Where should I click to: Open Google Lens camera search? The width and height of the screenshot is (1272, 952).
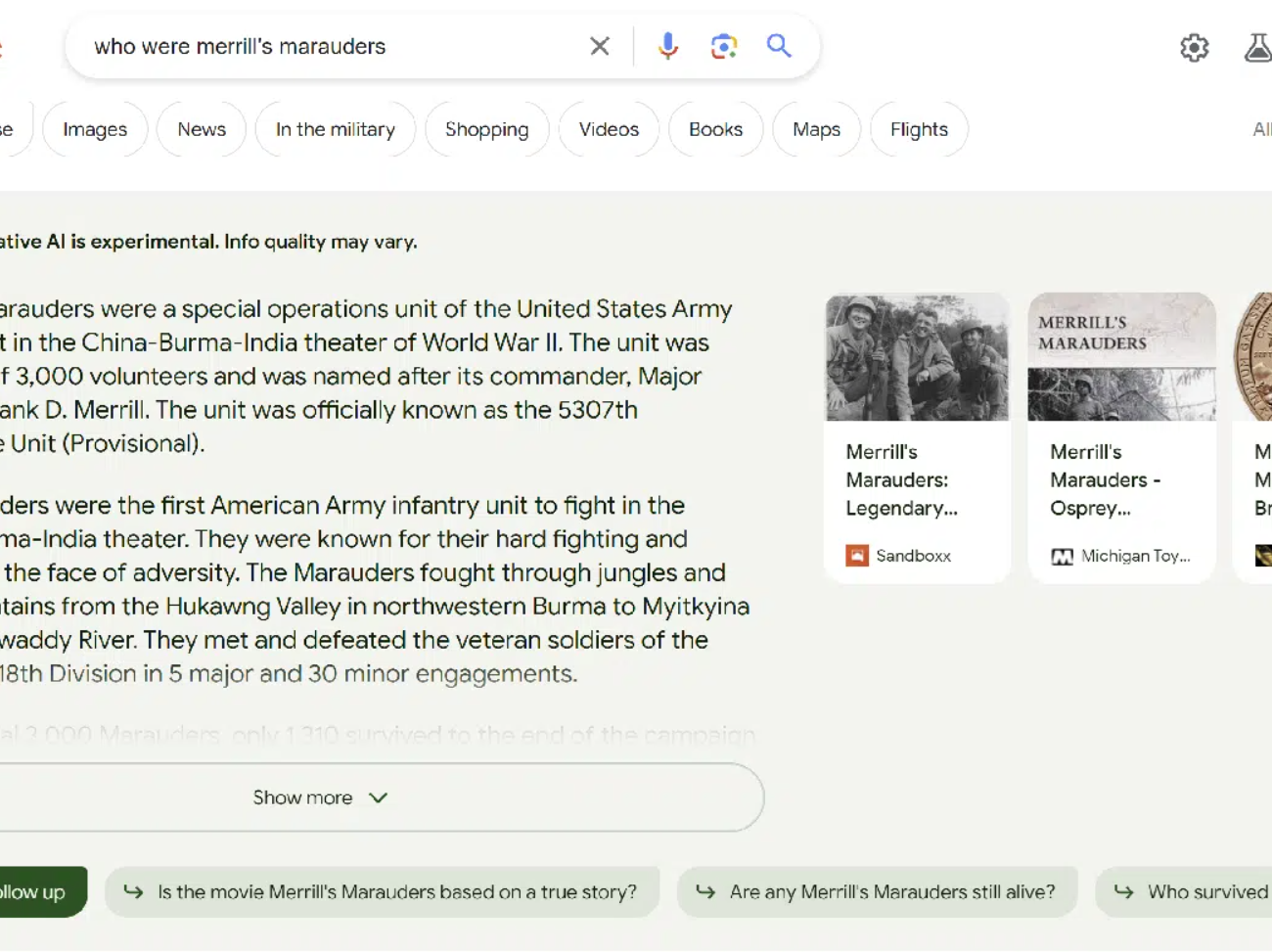tap(723, 46)
